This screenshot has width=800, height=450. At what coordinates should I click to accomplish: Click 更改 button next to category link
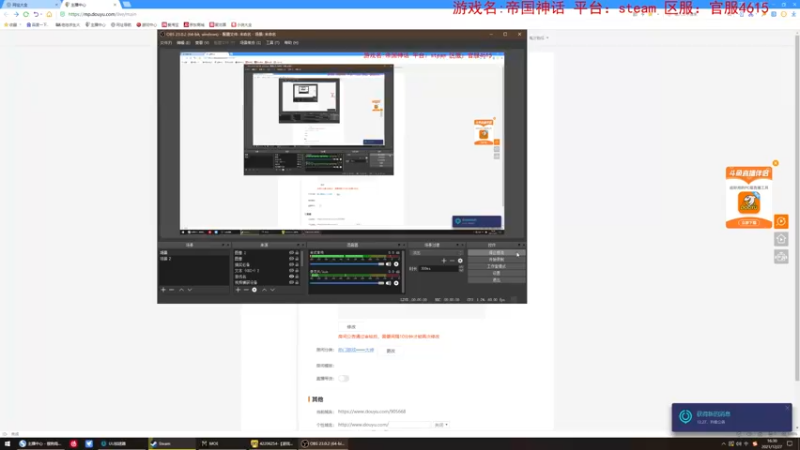[391, 351]
